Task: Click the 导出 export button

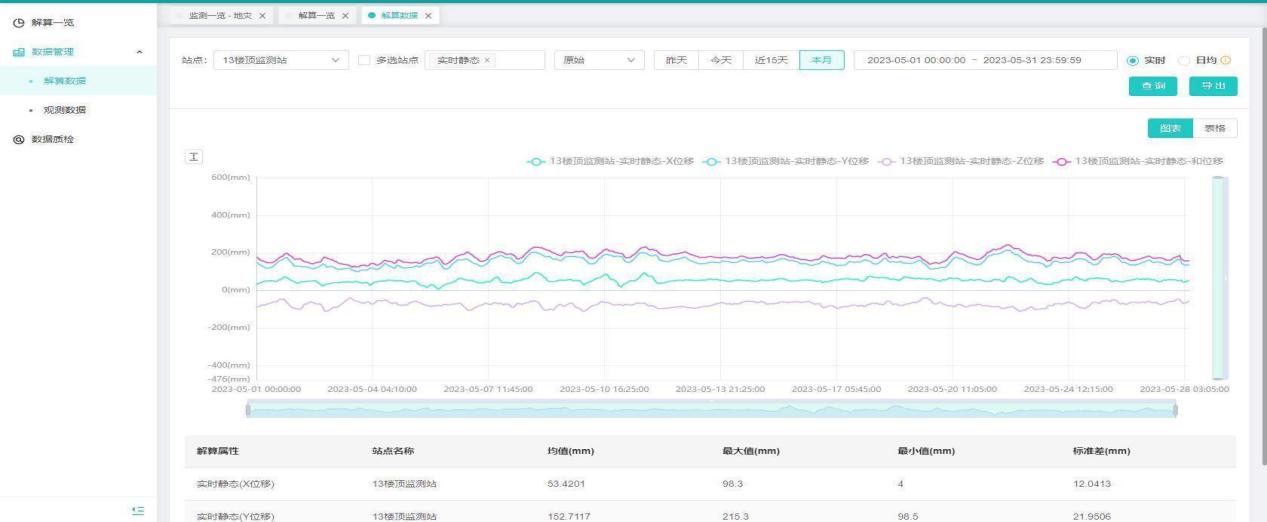Action: tap(1213, 87)
